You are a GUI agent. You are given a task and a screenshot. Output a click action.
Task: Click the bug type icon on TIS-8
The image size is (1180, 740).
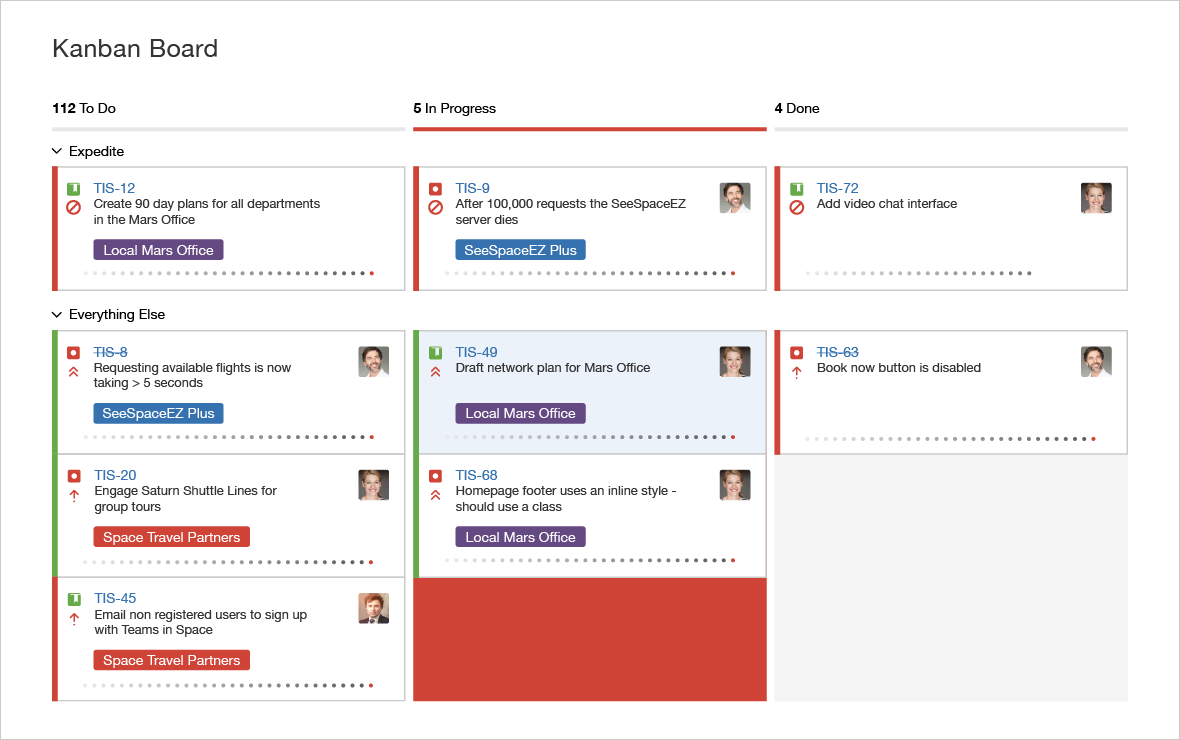click(x=73, y=353)
